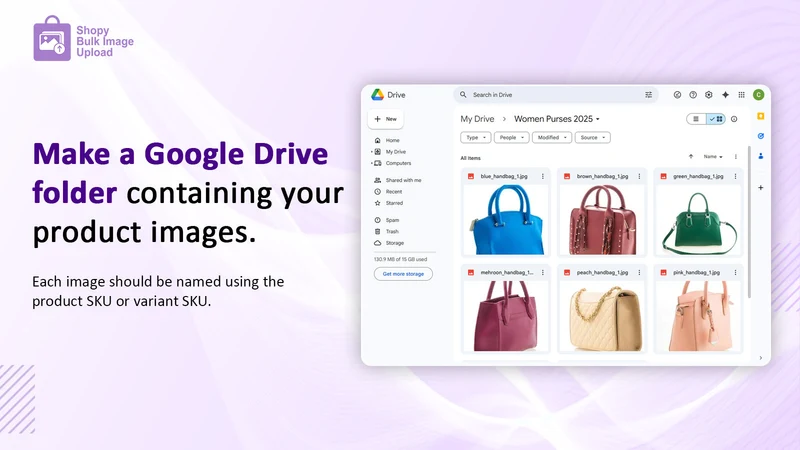Click the New button
The width and height of the screenshot is (800, 450).
tap(386, 119)
